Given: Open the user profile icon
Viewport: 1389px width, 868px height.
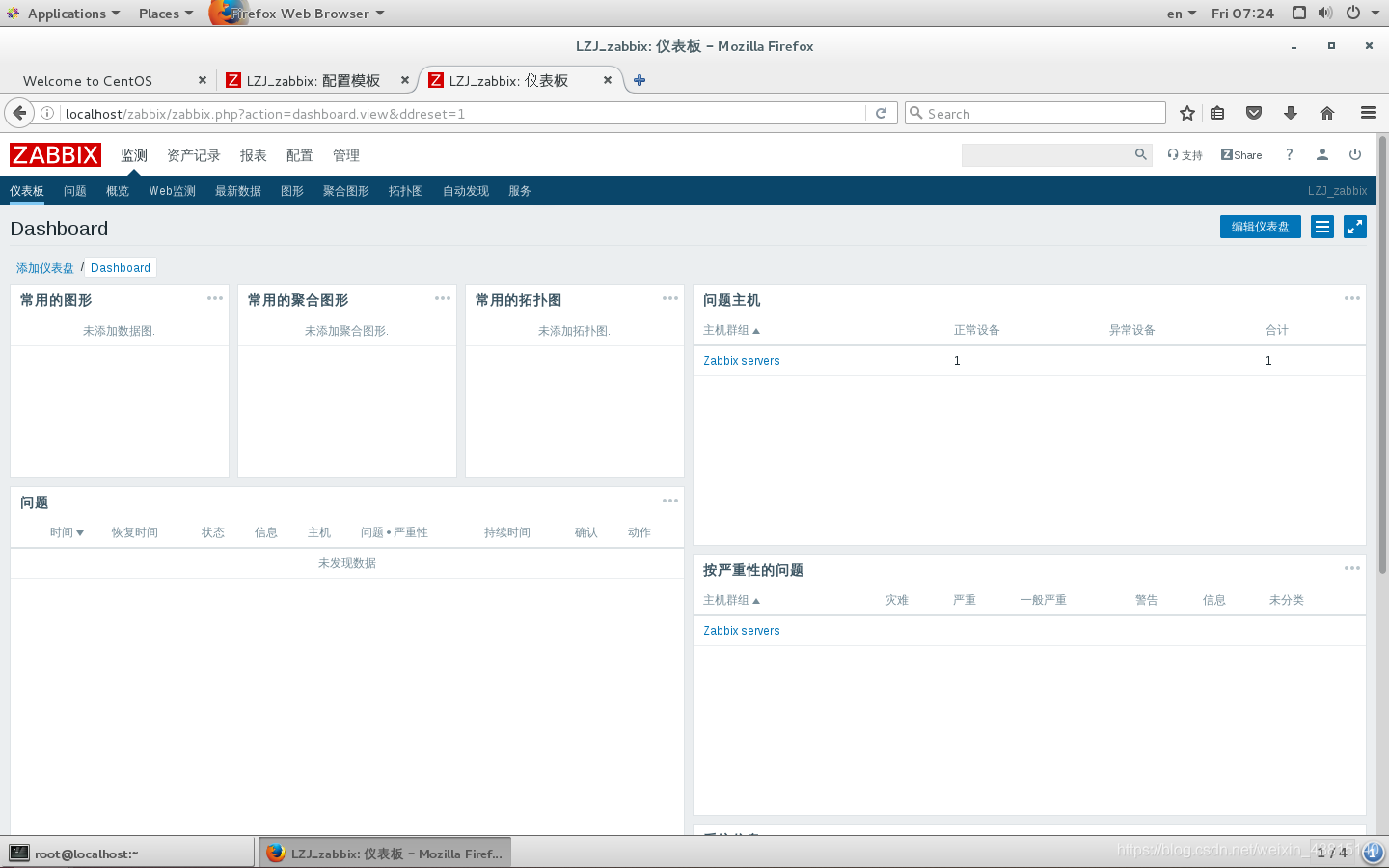Looking at the screenshot, I should click(1322, 154).
